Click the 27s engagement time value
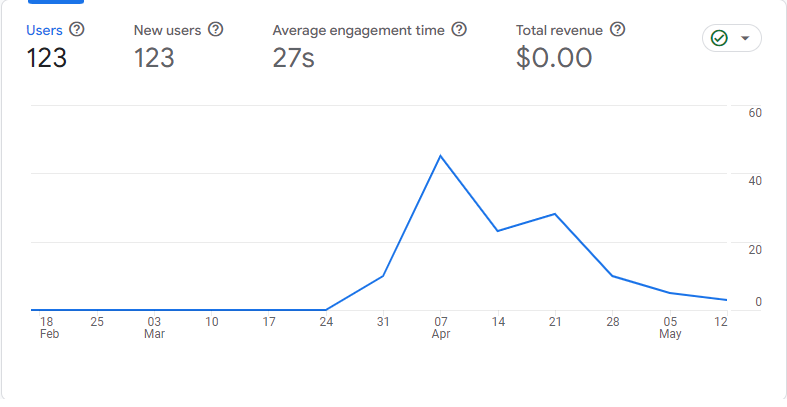 [293, 58]
